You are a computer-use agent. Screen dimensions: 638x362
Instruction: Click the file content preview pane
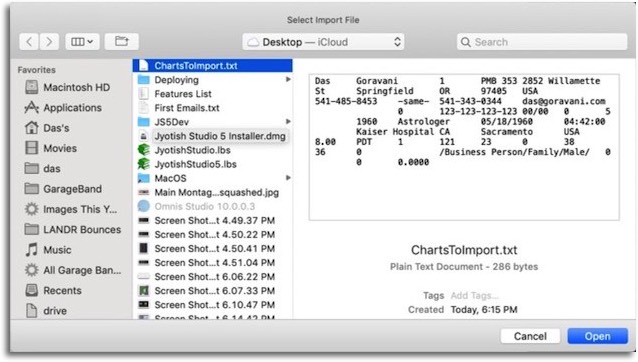[x=464, y=147]
